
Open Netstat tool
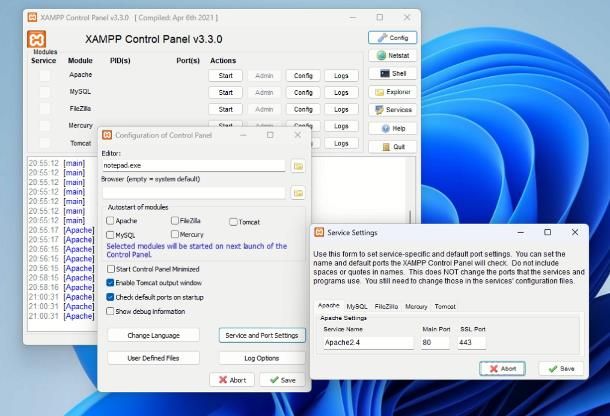392,55
